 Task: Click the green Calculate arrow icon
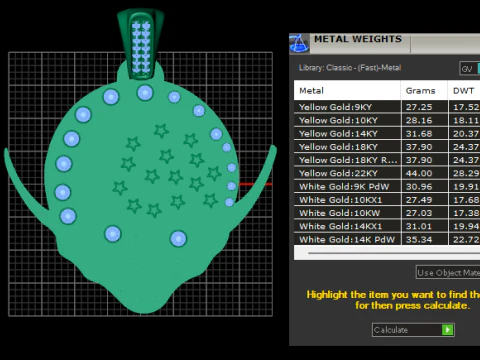448,330
